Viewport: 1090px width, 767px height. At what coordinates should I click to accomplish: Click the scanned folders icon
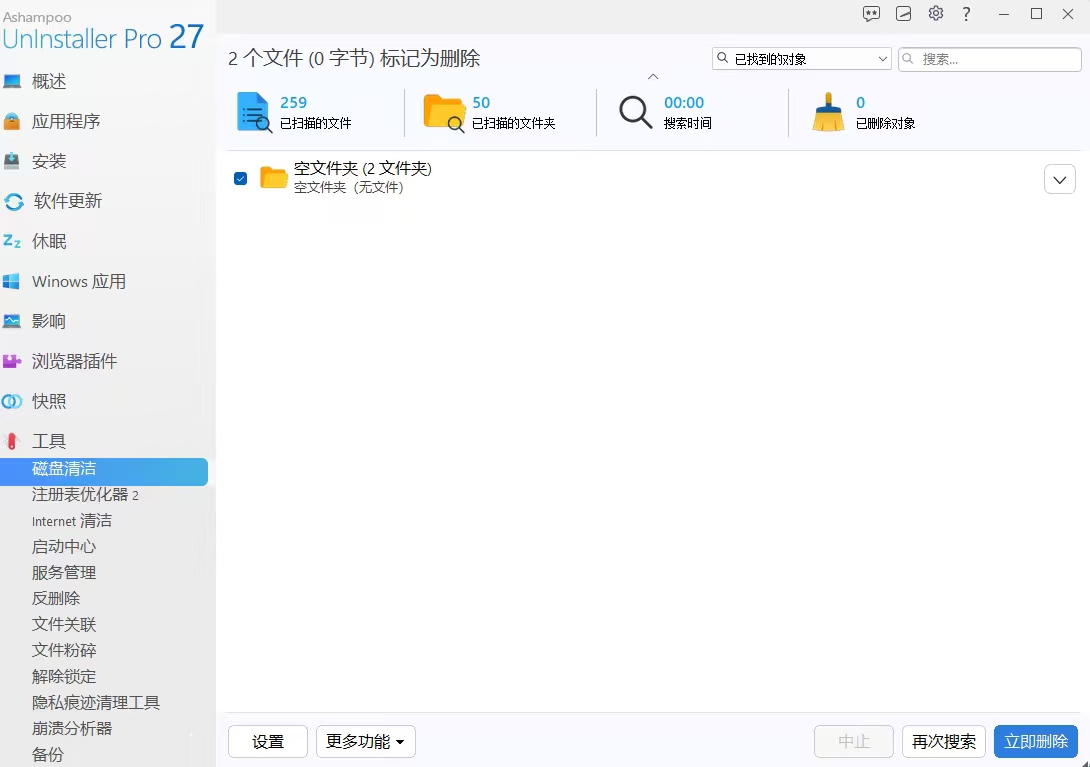(x=444, y=113)
